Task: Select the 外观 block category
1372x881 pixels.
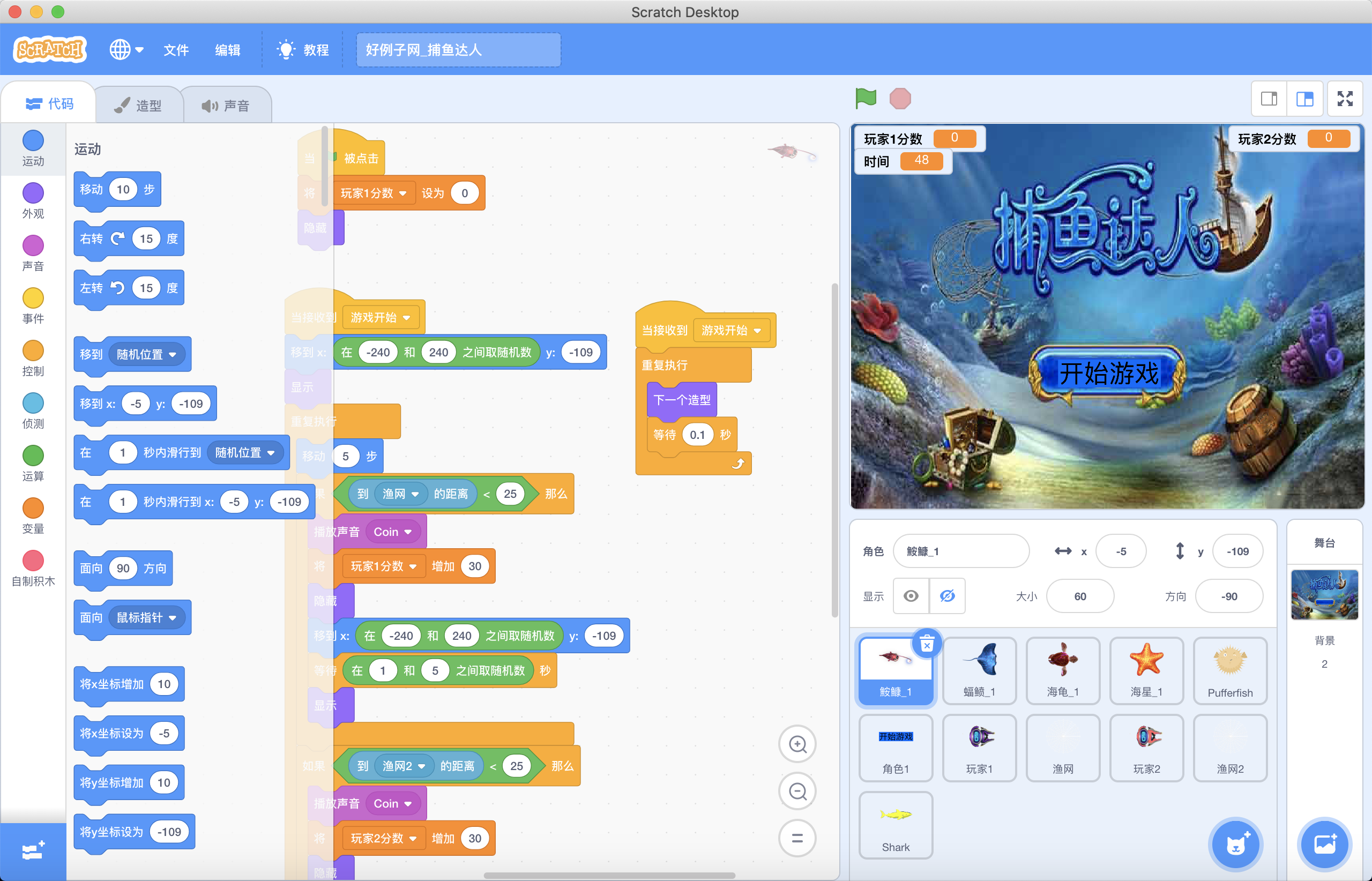Action: tap(33, 201)
